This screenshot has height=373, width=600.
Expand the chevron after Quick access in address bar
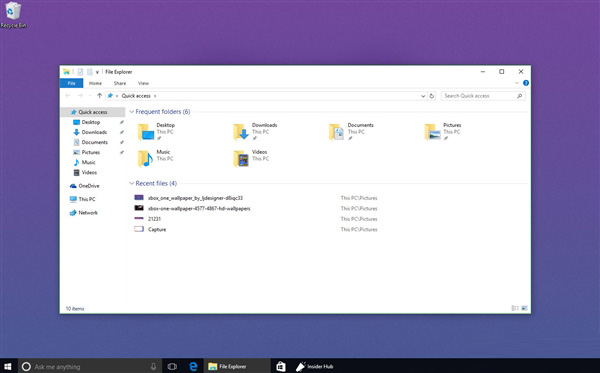[155, 96]
